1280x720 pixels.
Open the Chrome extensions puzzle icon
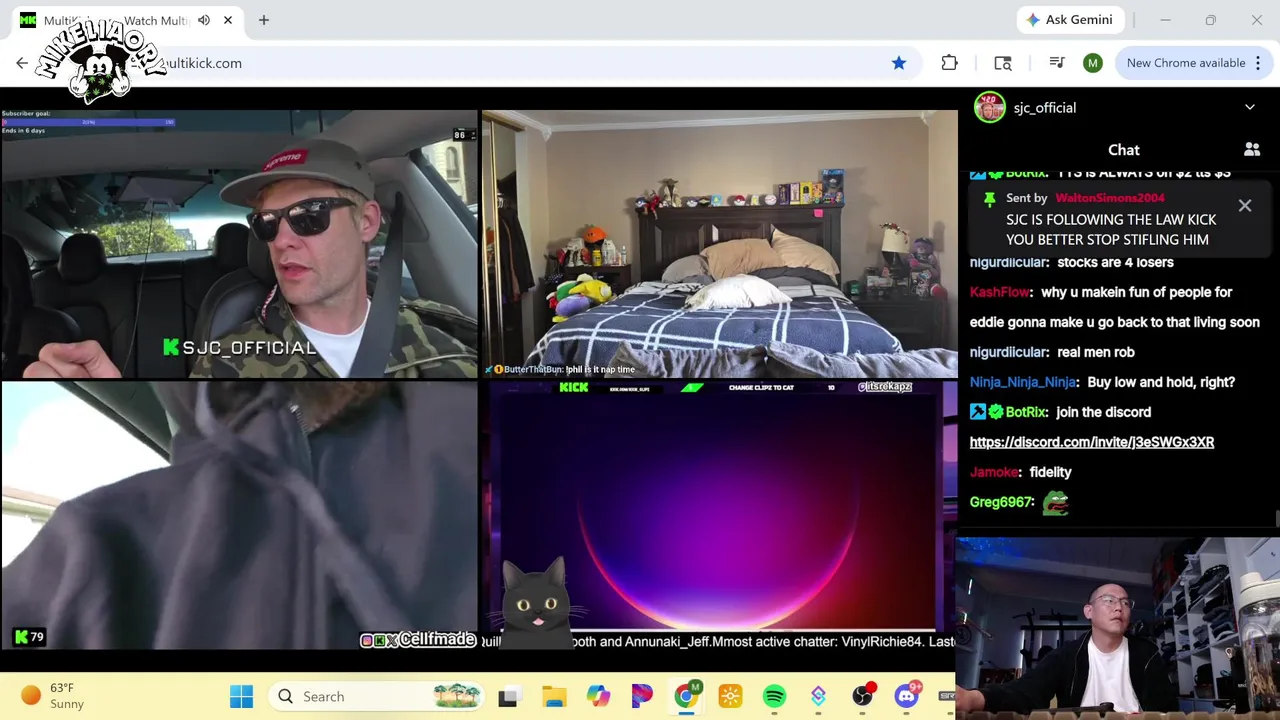click(949, 63)
